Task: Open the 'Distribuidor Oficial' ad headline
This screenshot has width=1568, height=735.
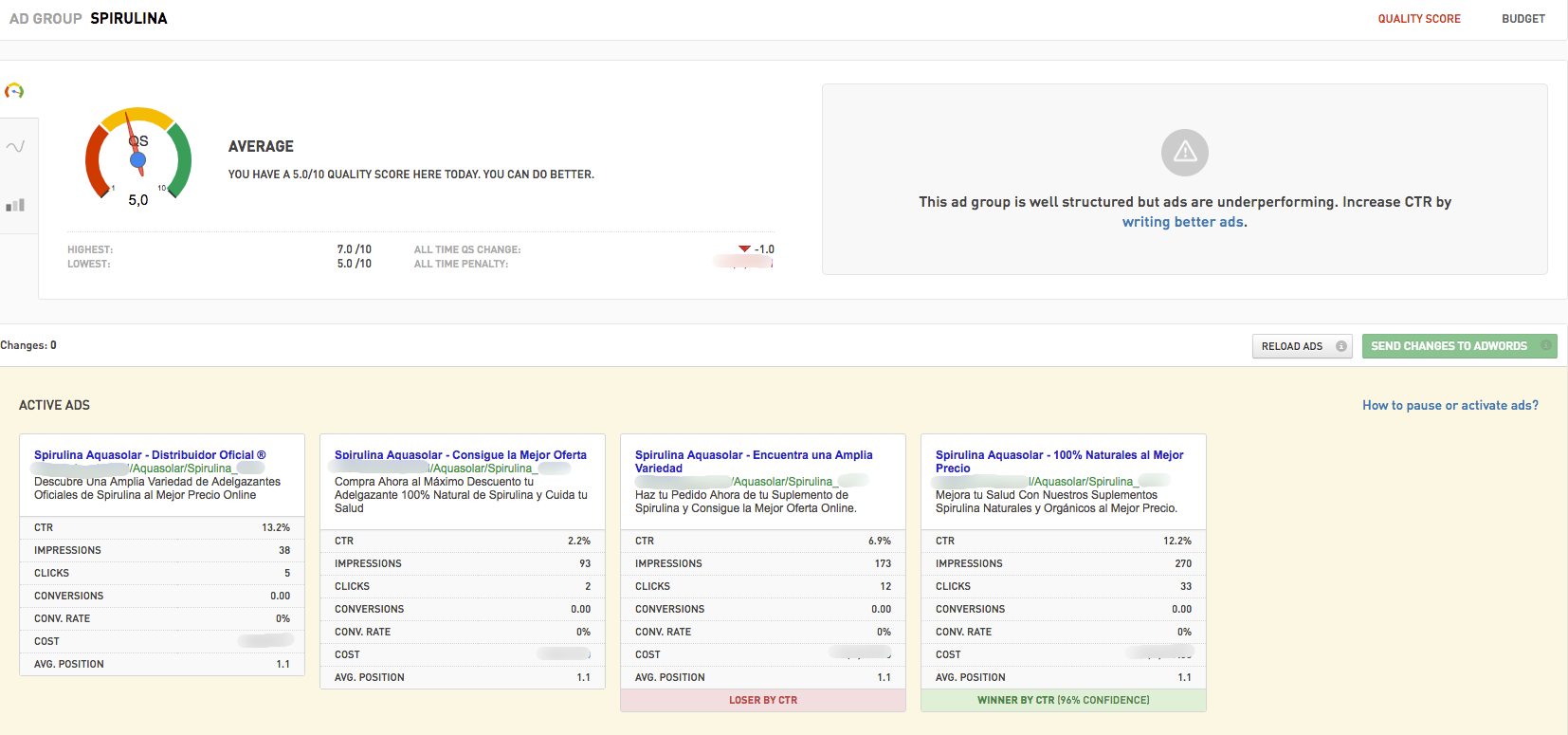Action: (x=150, y=455)
